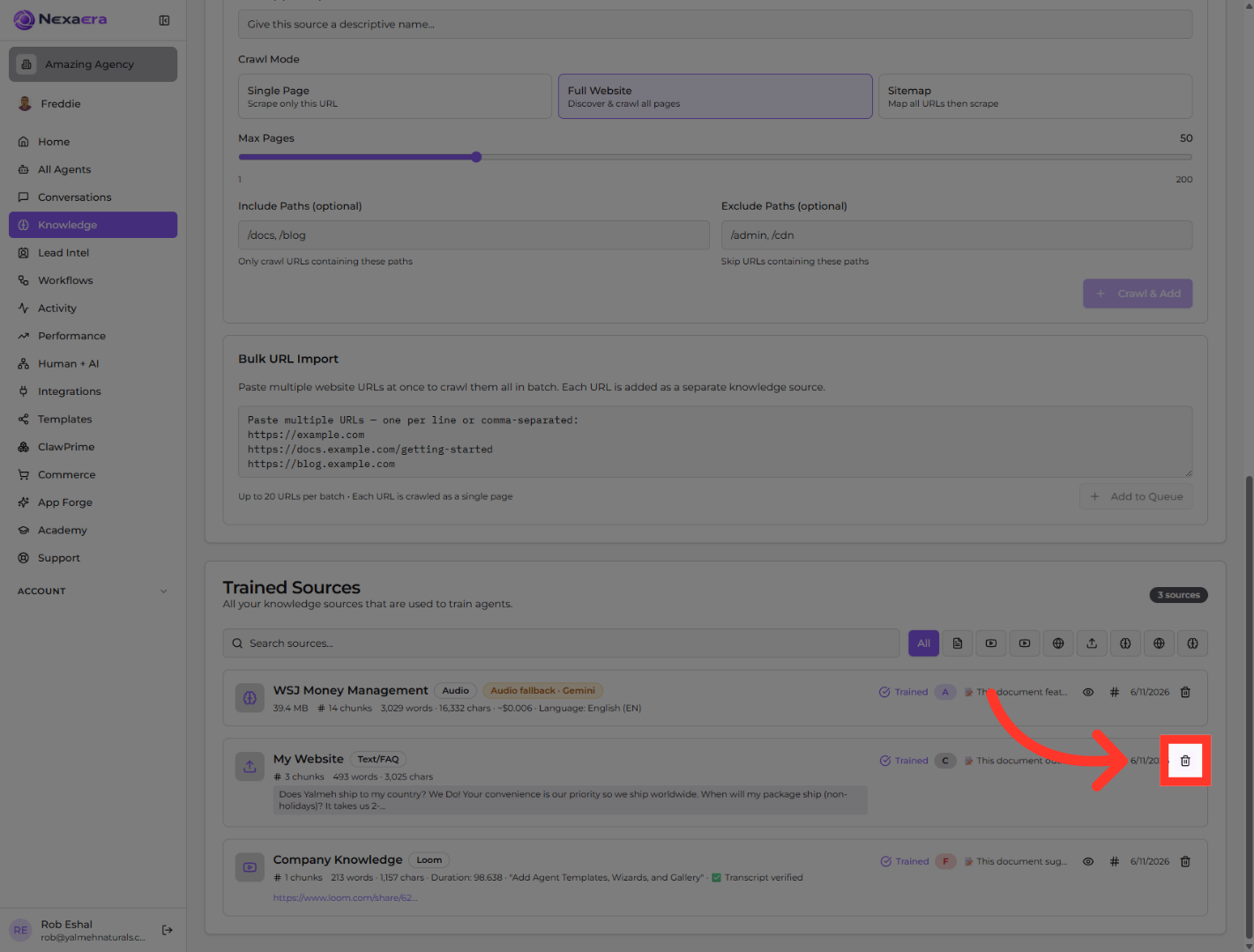This screenshot has height=952, width=1254.
Task: Collapse the sidebar using the panel icon
Action: (164, 20)
